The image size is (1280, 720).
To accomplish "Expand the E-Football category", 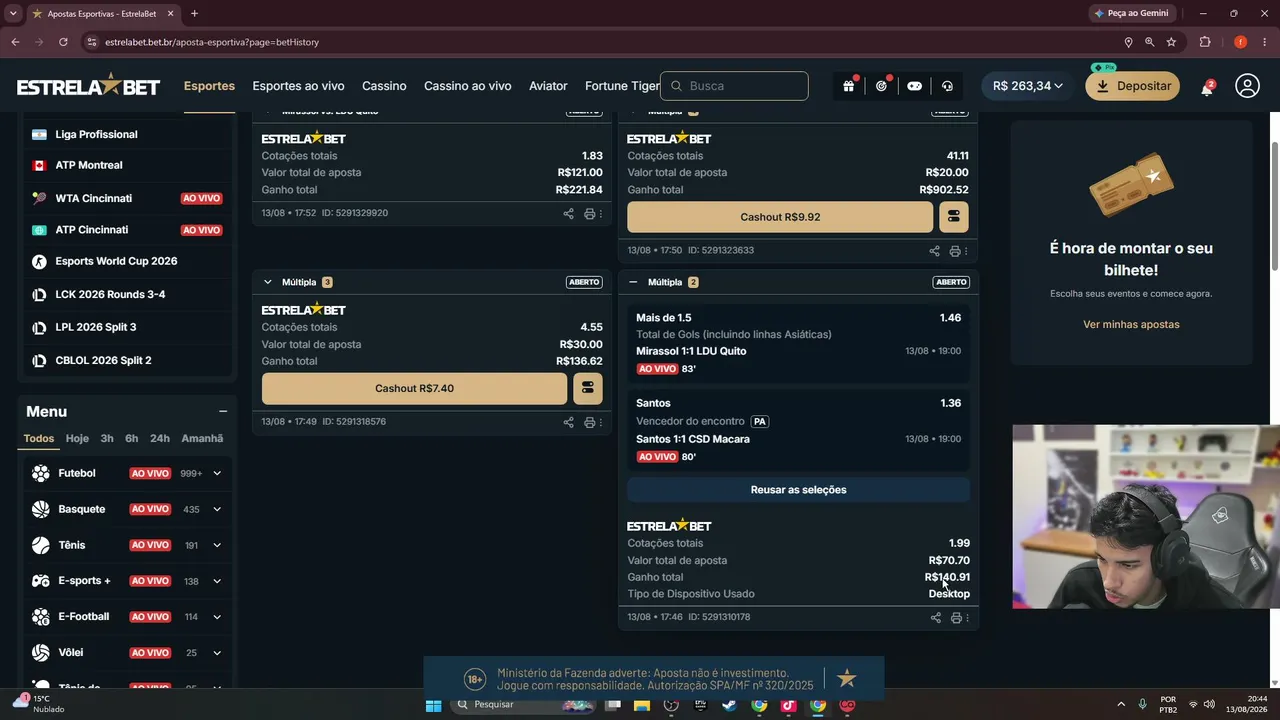I will click(x=217, y=617).
